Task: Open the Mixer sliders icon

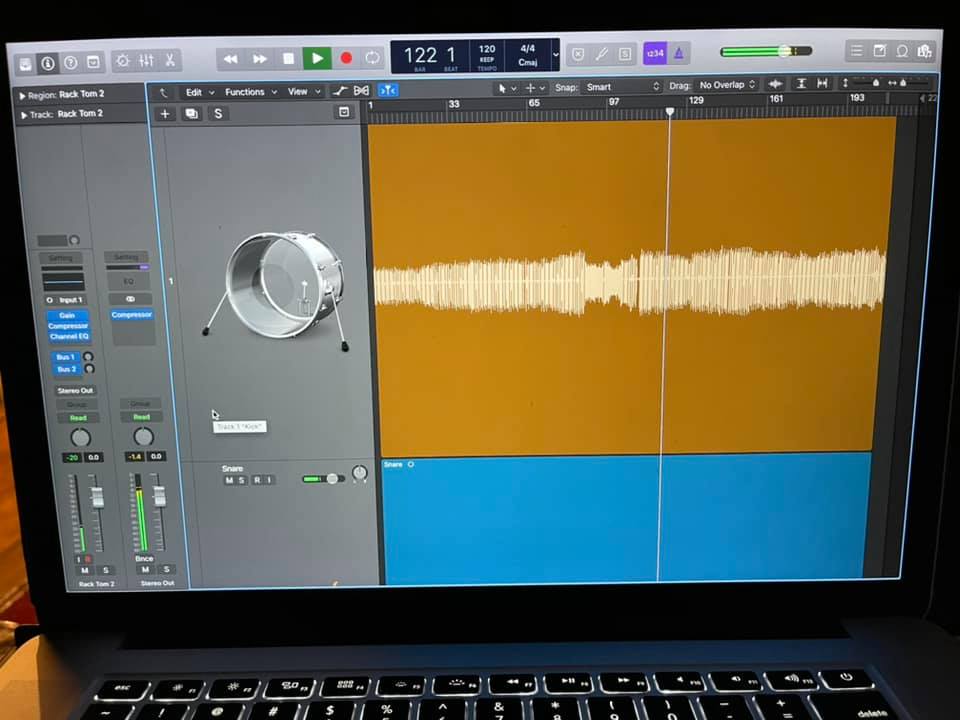Action: point(146,60)
